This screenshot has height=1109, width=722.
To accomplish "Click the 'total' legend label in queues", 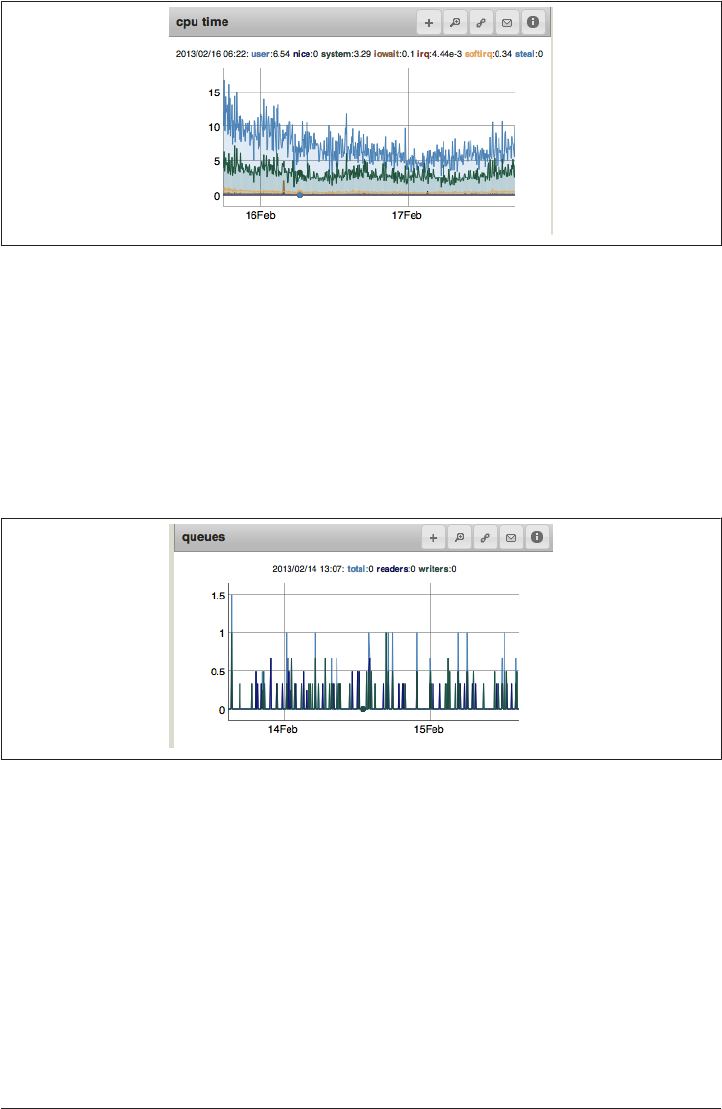I will 356,569.
